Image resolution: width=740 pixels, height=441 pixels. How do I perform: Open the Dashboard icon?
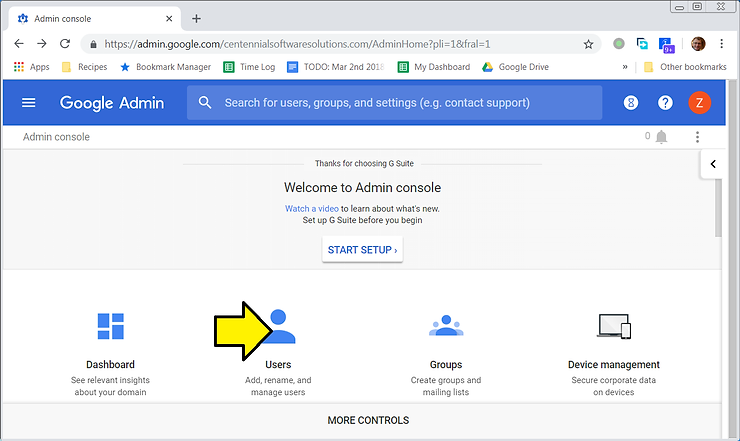(x=110, y=326)
